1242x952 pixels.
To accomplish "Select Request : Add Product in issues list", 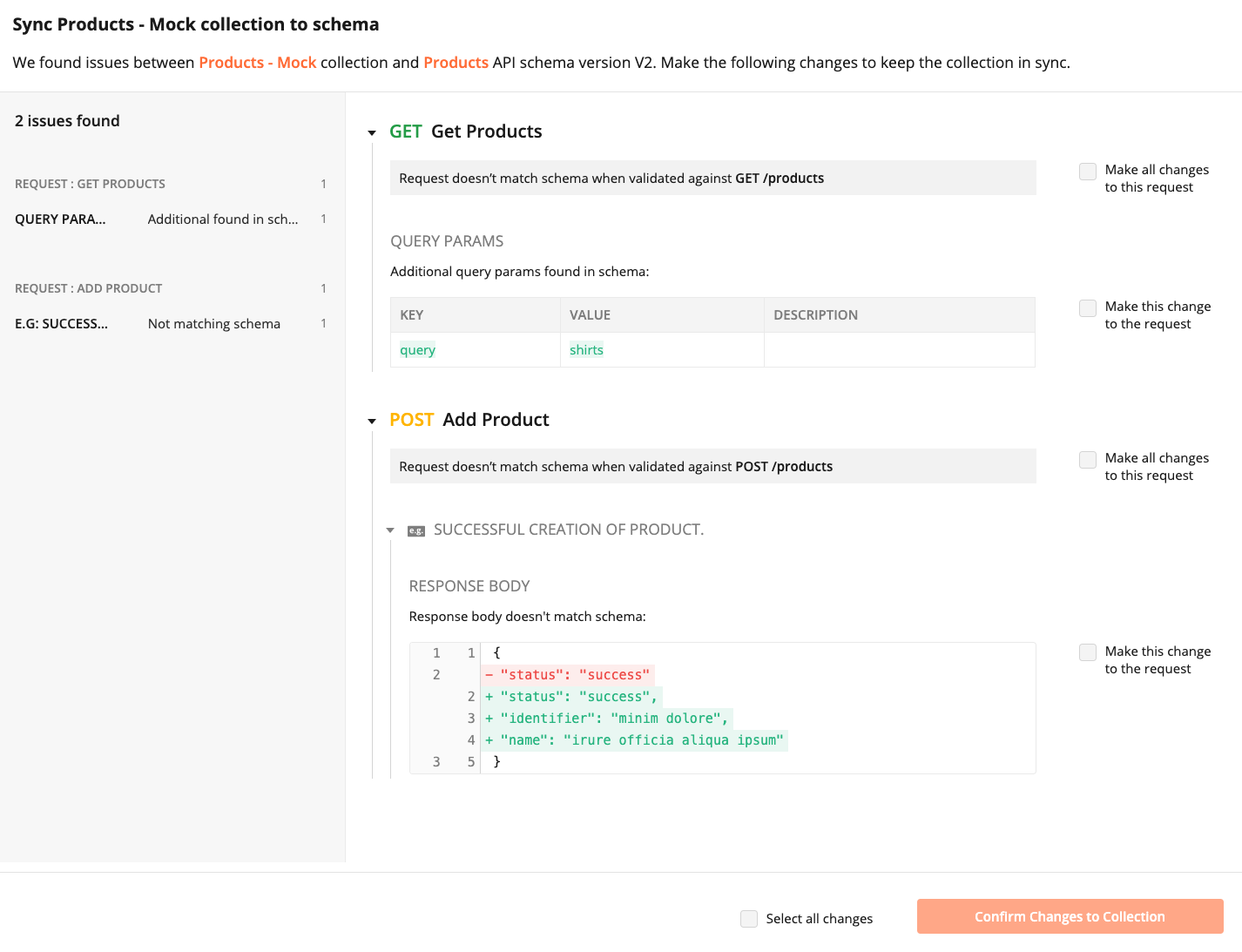I will pyautogui.click(x=171, y=288).
